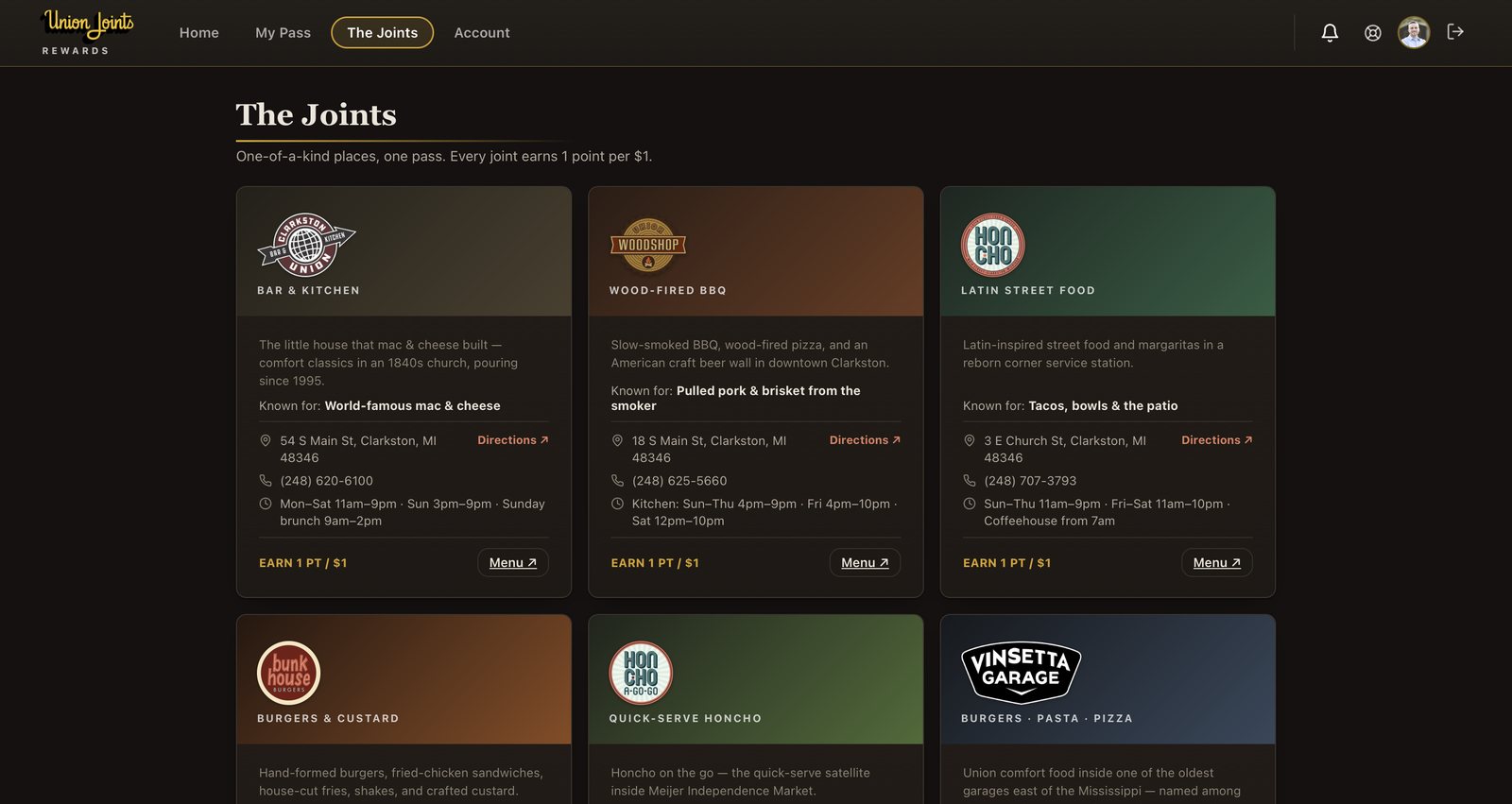Click the WOOD-FIRED BBQ label
Screen dimensions: 1512x804
pos(668,291)
